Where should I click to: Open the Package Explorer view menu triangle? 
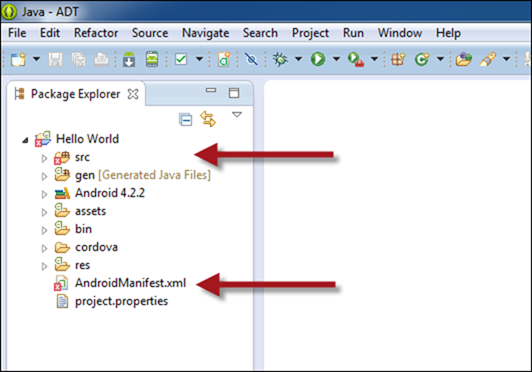point(237,115)
